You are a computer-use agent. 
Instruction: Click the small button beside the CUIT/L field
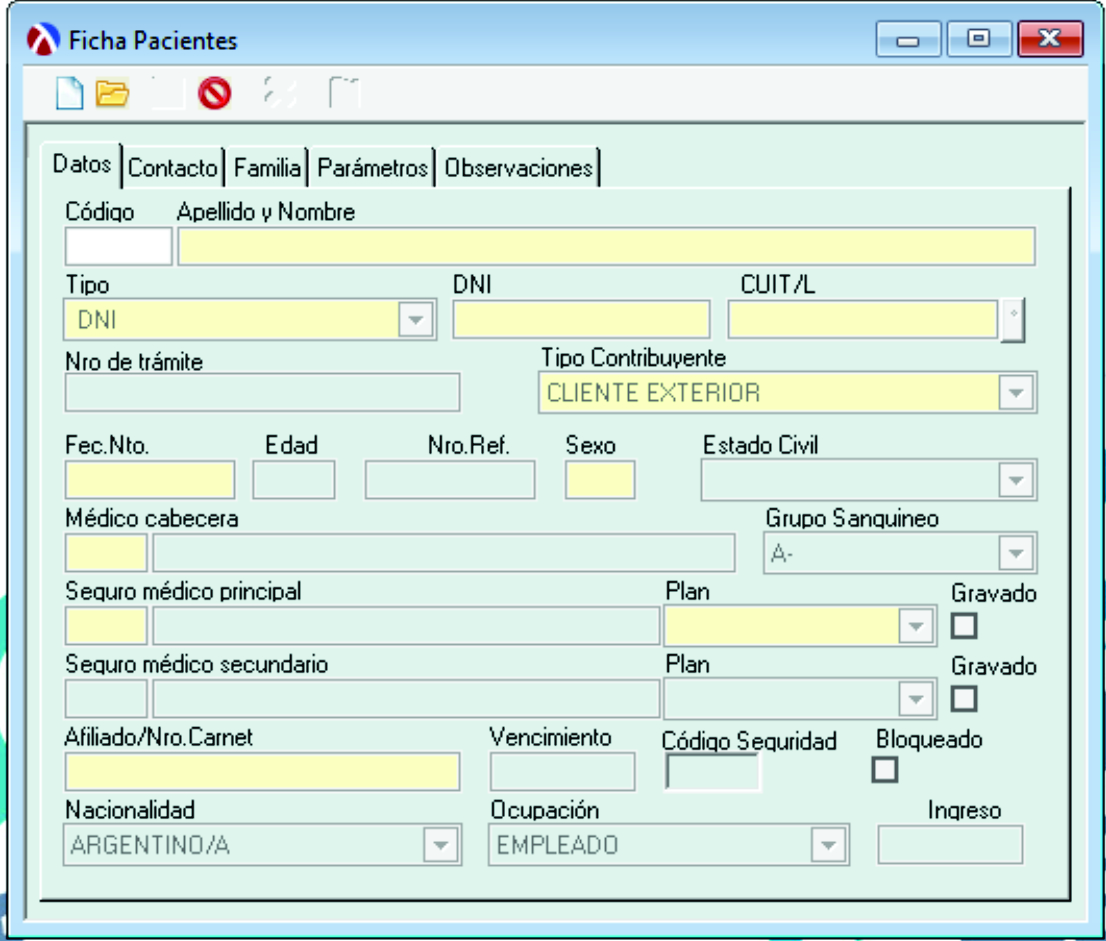point(1013,320)
